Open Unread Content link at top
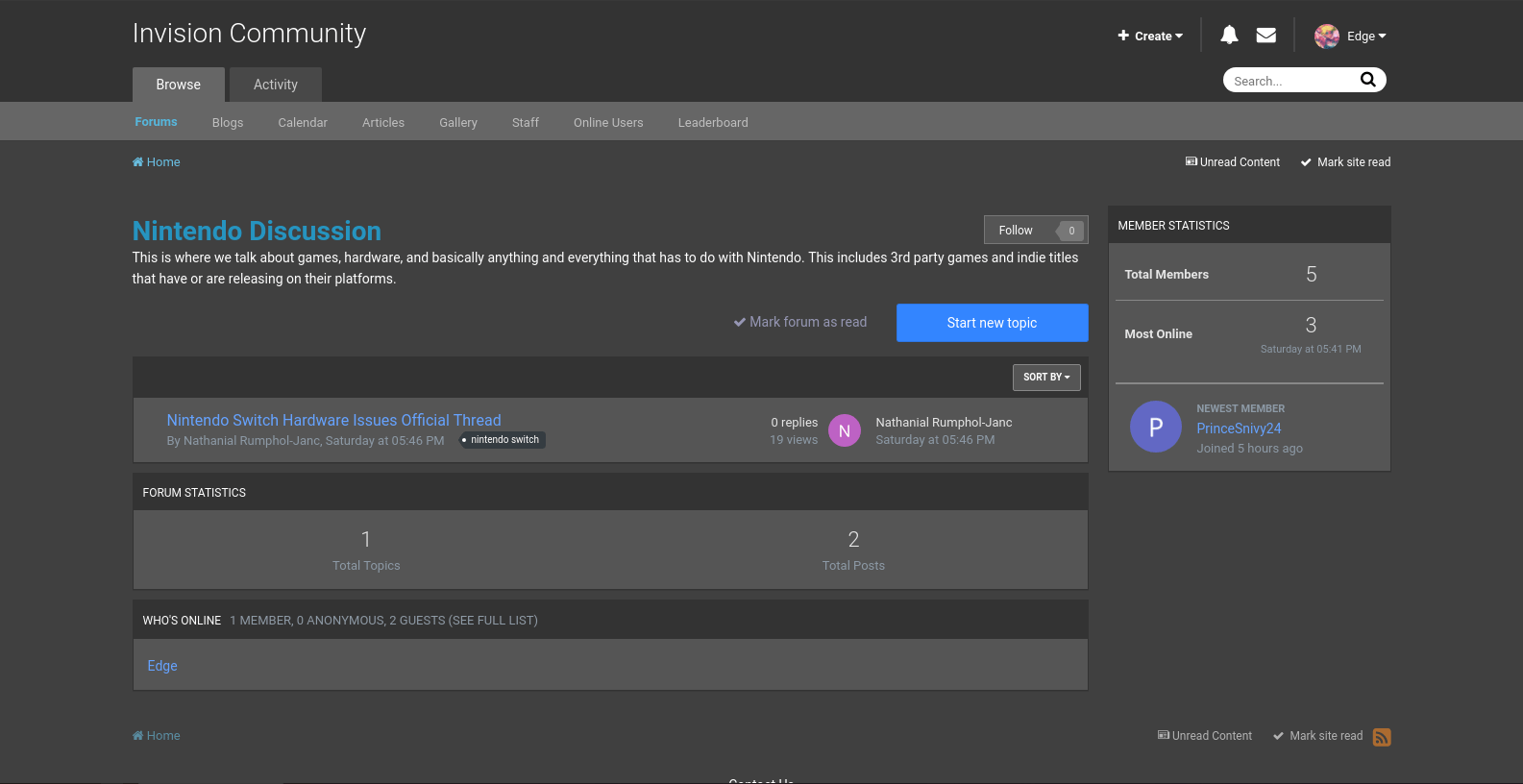This screenshot has height=784, width=1523. [1233, 162]
